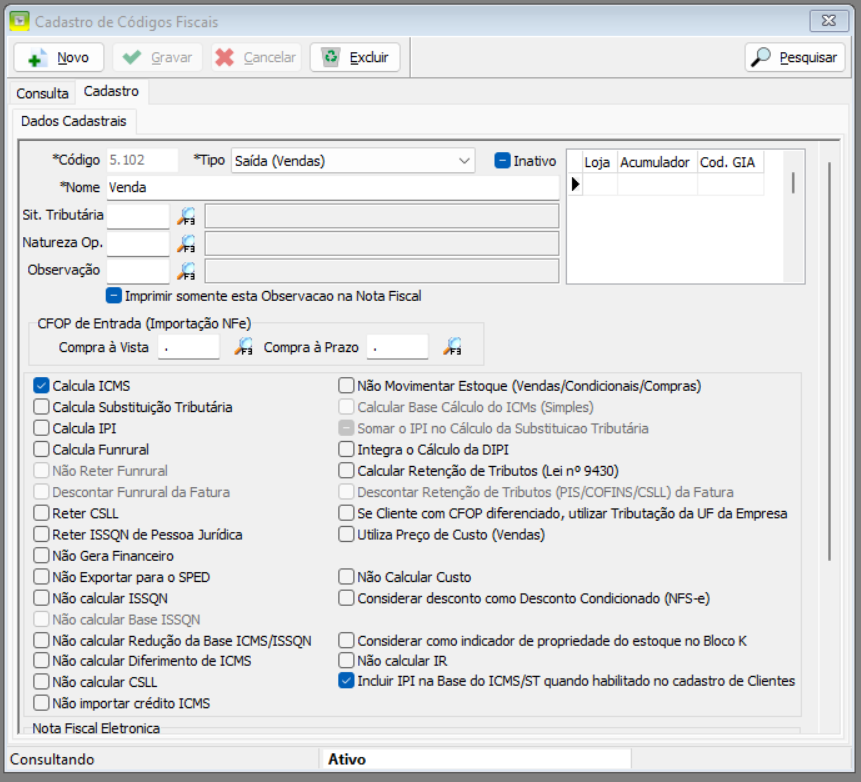Enable Calcula Substituição Tributária checkbox

41,407
